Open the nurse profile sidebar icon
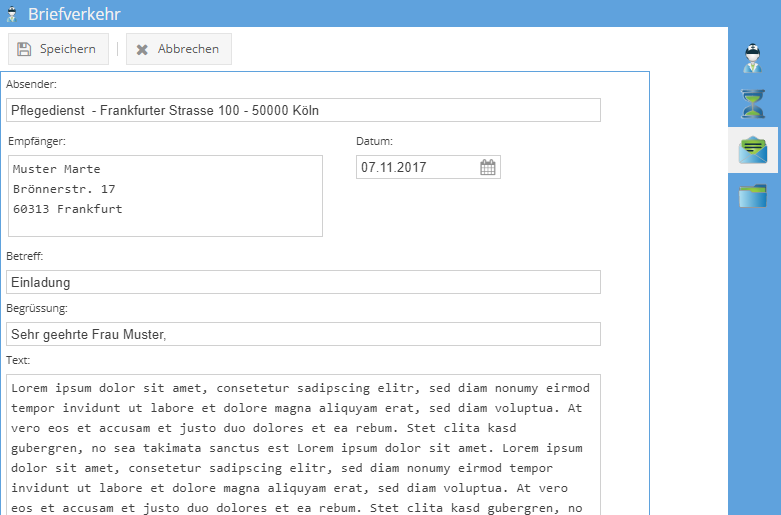Image resolution: width=781 pixels, height=515 pixels. [753, 58]
